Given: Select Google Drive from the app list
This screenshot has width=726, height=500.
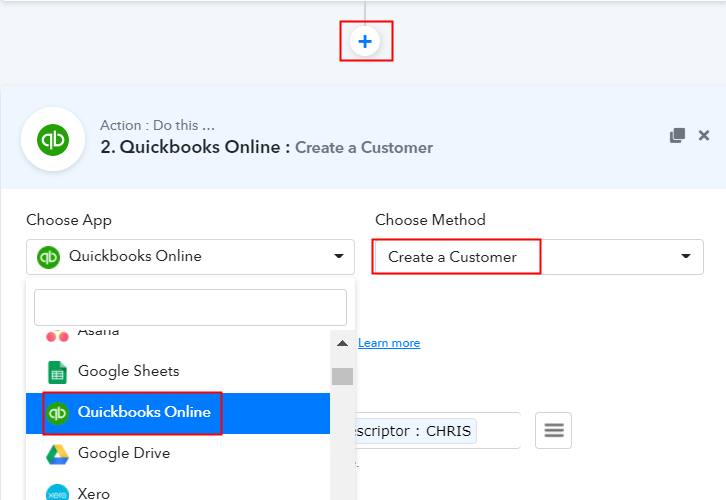Looking at the screenshot, I should point(178,453).
